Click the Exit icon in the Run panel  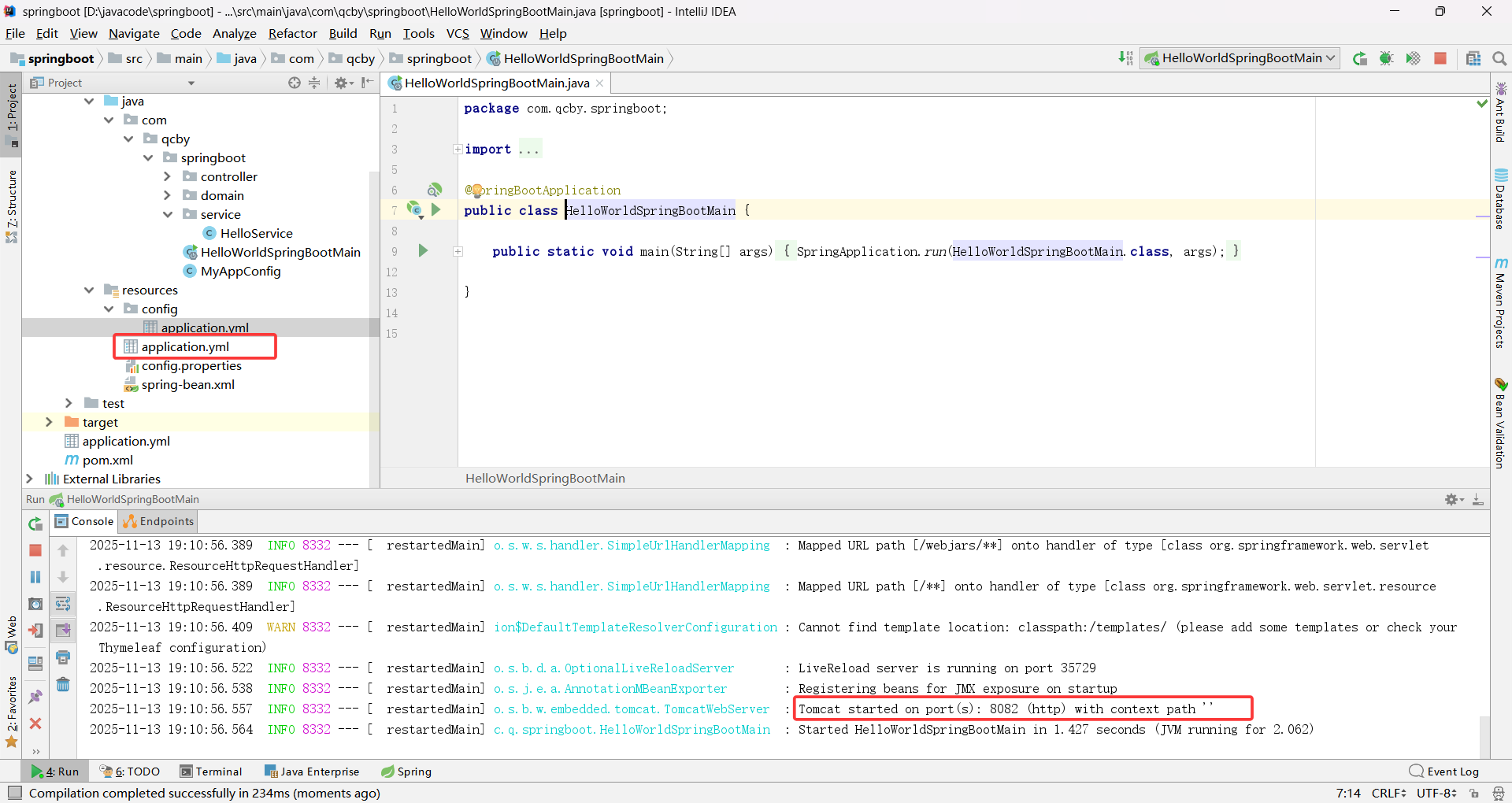pyautogui.click(x=35, y=631)
